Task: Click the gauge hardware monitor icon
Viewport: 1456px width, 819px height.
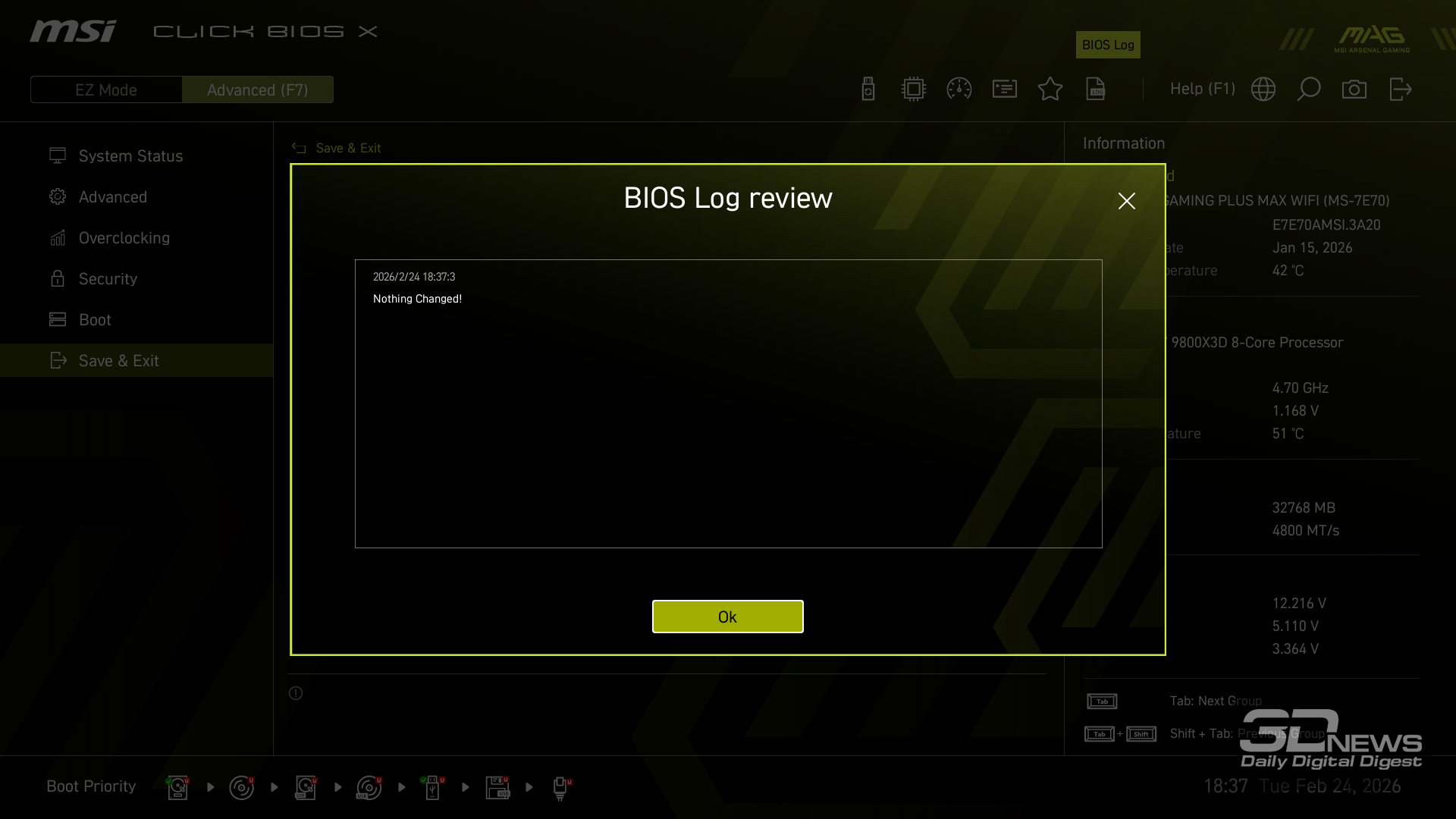Action: 959,89
